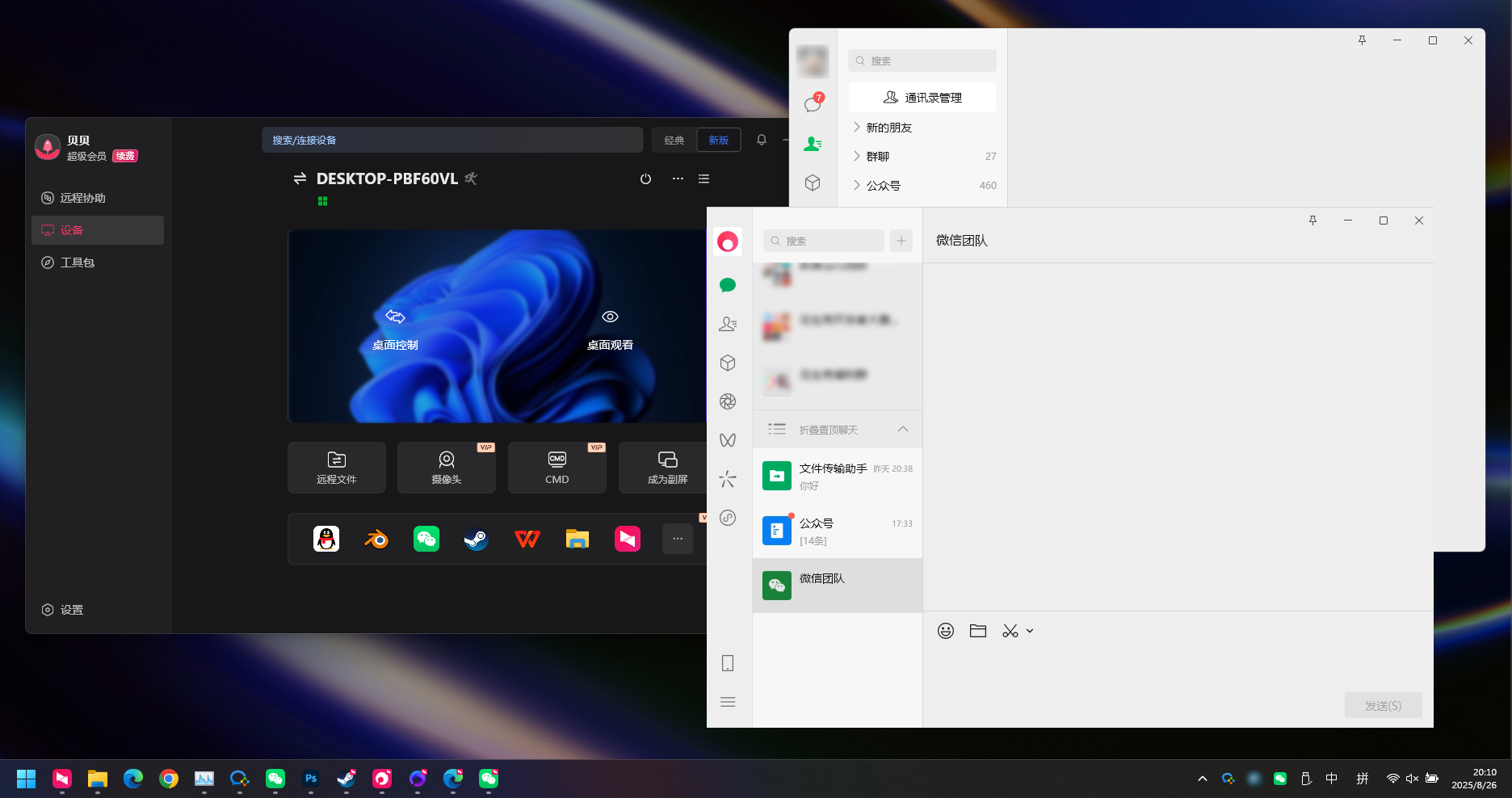Open Remote Assistance (远程协助) in the sidebar
This screenshot has height=798, width=1512.
97,198
